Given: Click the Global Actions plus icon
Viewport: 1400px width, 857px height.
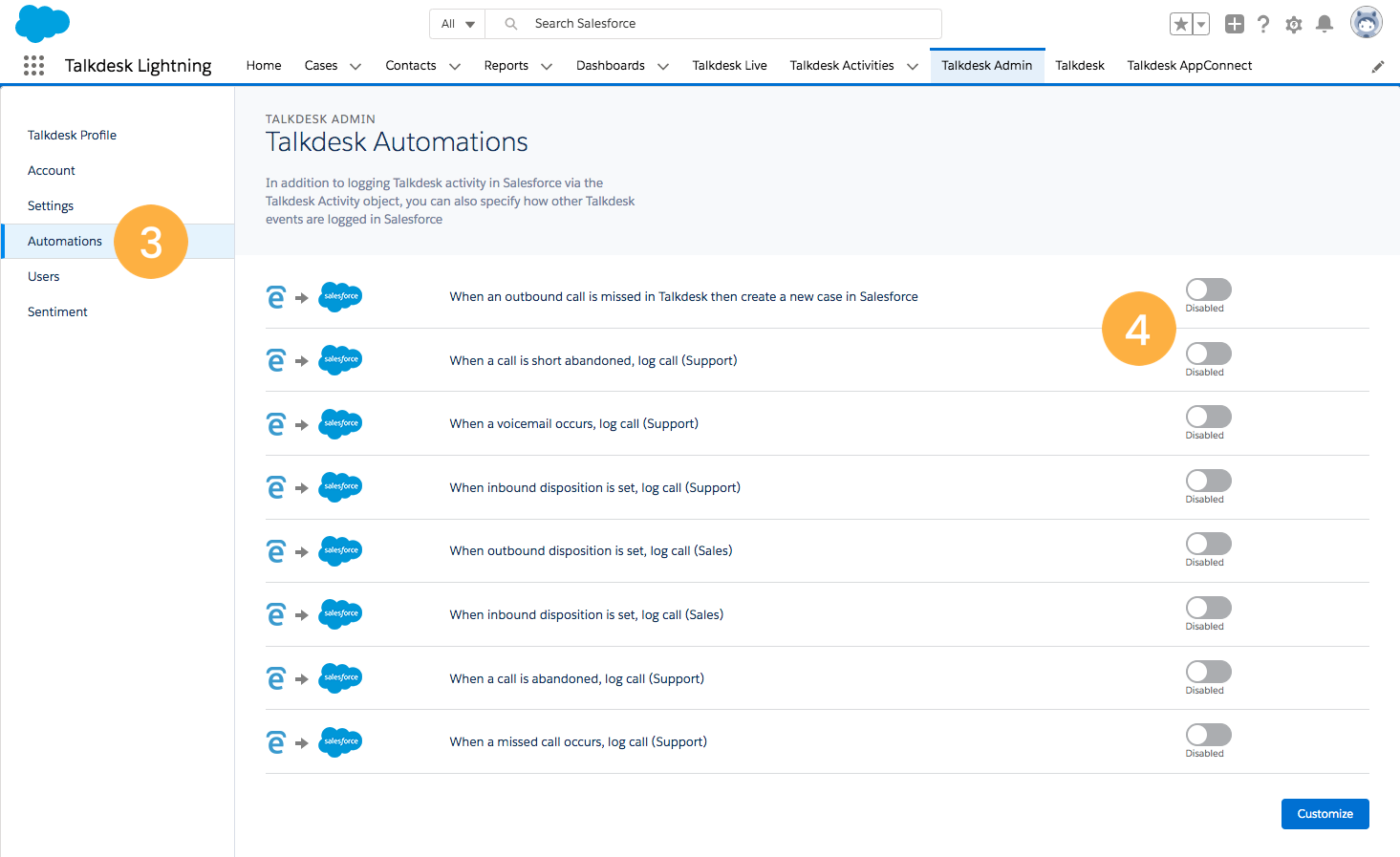Looking at the screenshot, I should pos(1235,24).
